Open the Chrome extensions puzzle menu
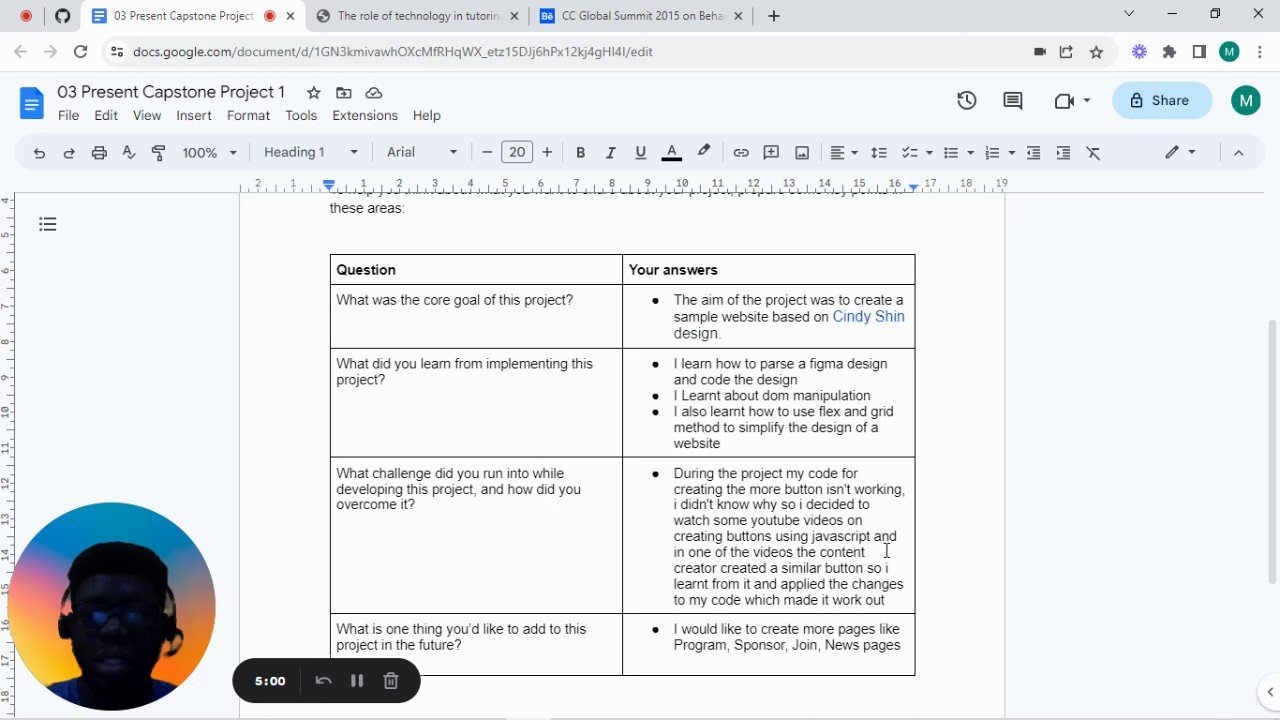The height and width of the screenshot is (720, 1280). point(1169,52)
